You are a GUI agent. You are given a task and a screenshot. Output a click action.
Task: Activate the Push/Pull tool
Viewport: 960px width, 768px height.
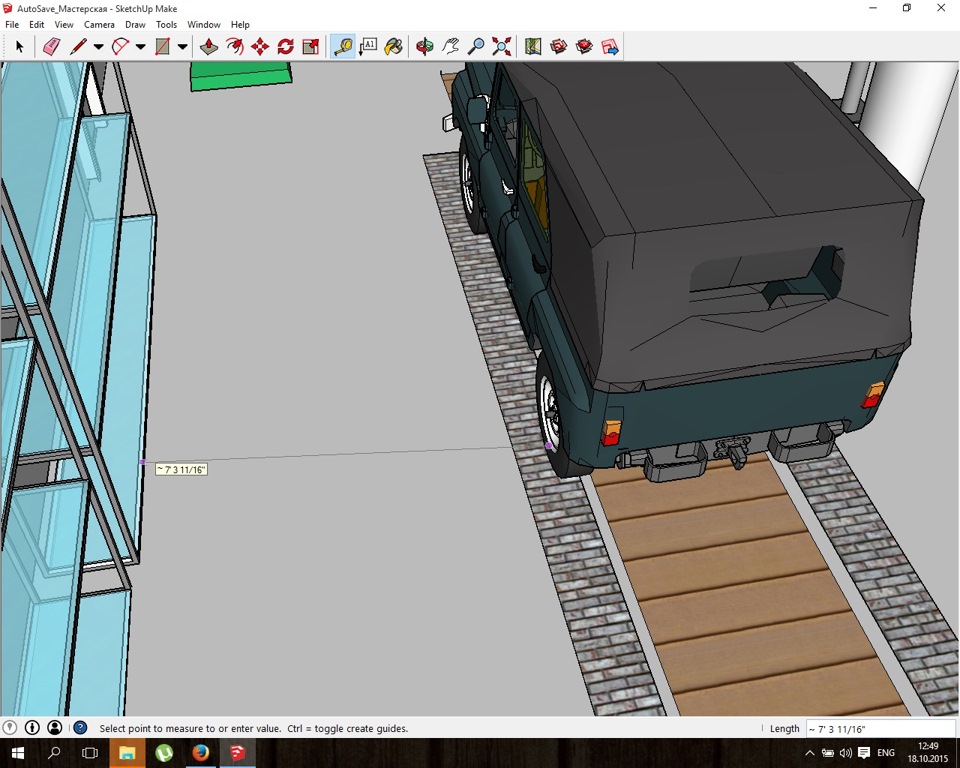click(x=209, y=47)
